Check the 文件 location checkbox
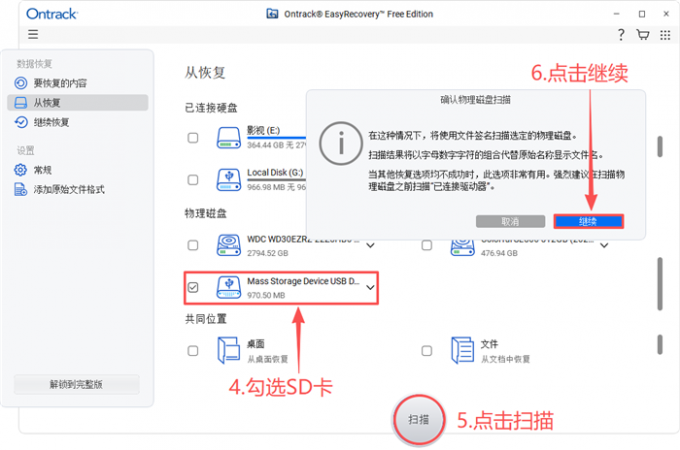This screenshot has width=680, height=450. tap(427, 351)
